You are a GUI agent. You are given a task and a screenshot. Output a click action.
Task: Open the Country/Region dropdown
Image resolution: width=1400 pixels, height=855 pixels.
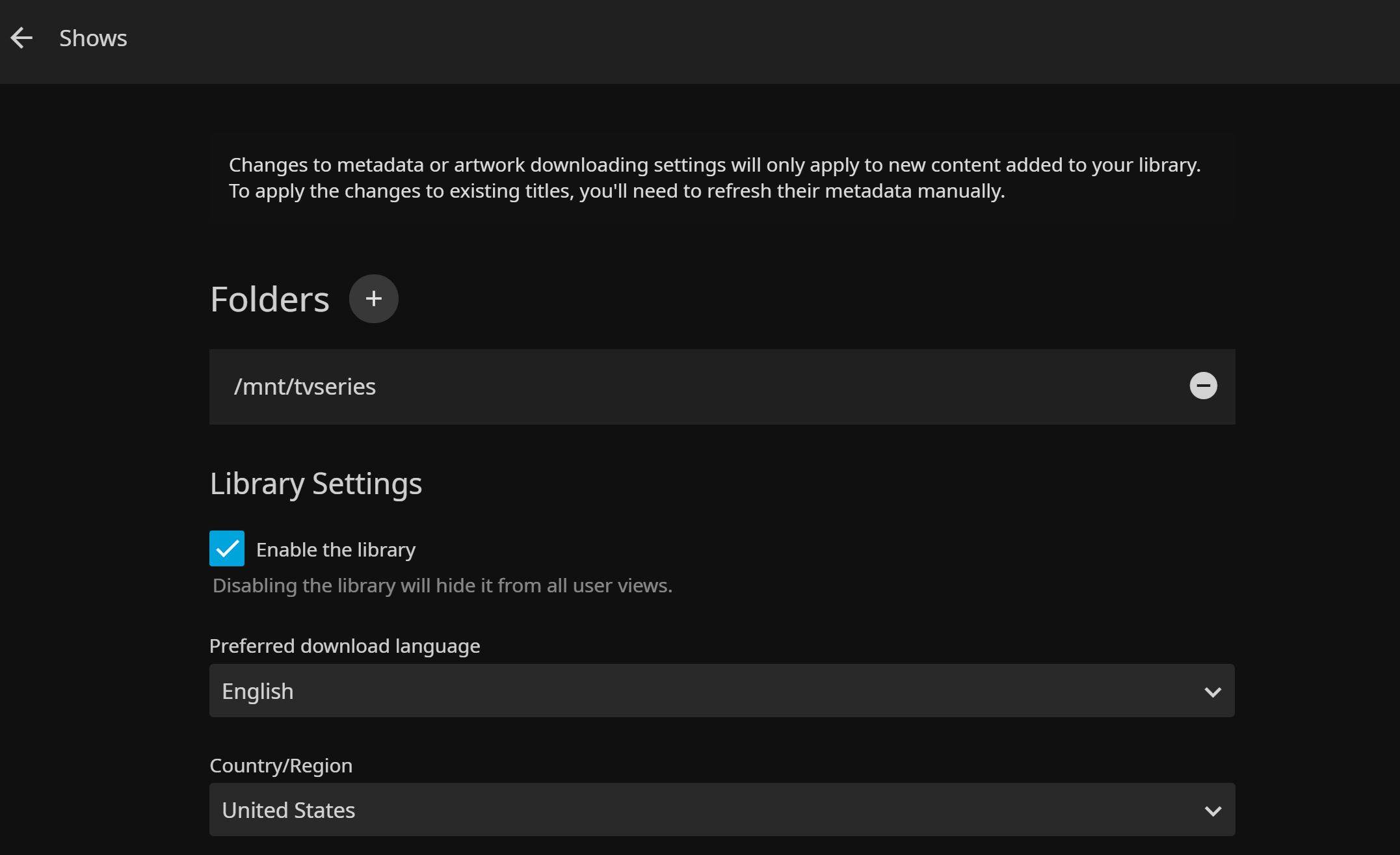(721, 809)
